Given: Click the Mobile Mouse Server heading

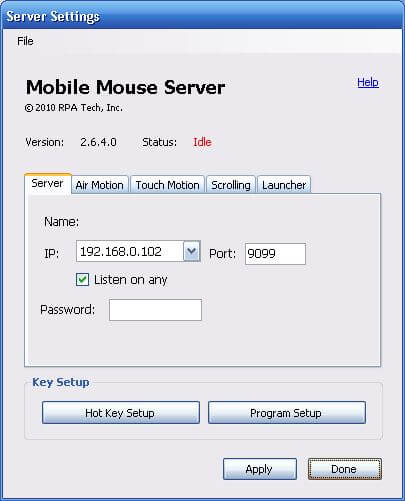Looking at the screenshot, I should click(x=125, y=87).
